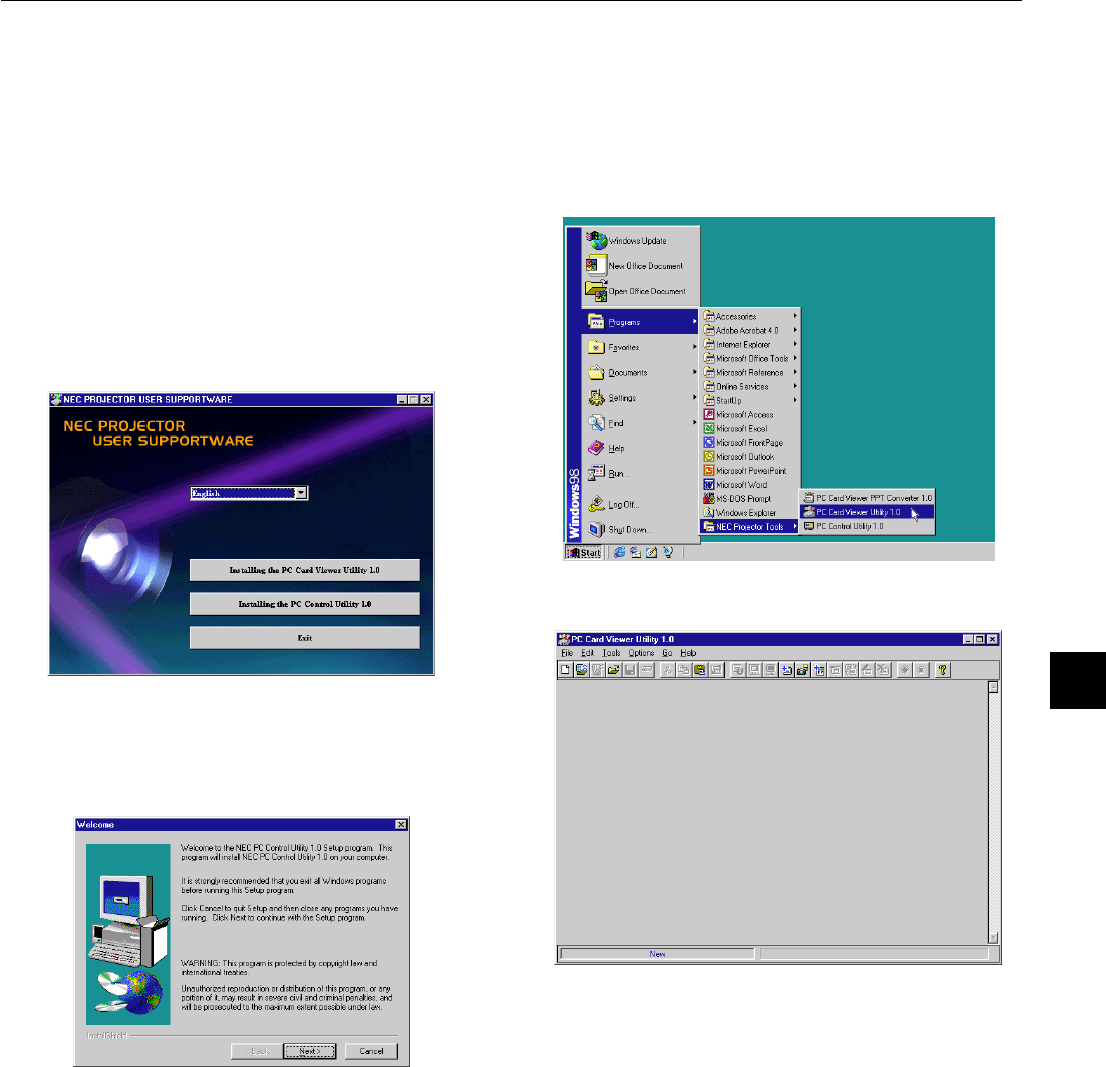This screenshot has width=1106, height=1067.
Task: Open the StartUp folder in Programs
Action: (x=750, y=401)
